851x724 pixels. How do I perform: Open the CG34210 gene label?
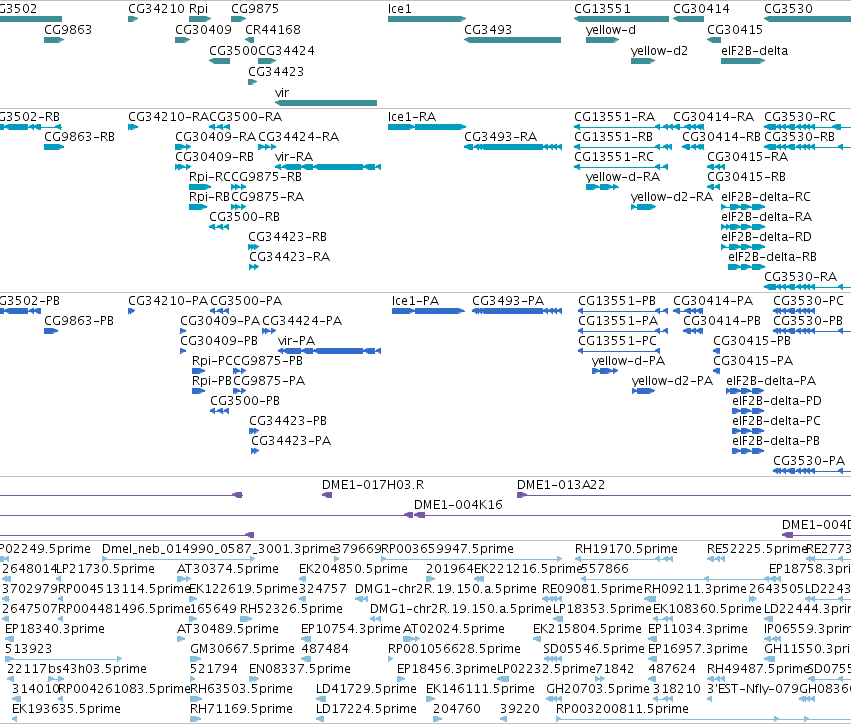156,9
